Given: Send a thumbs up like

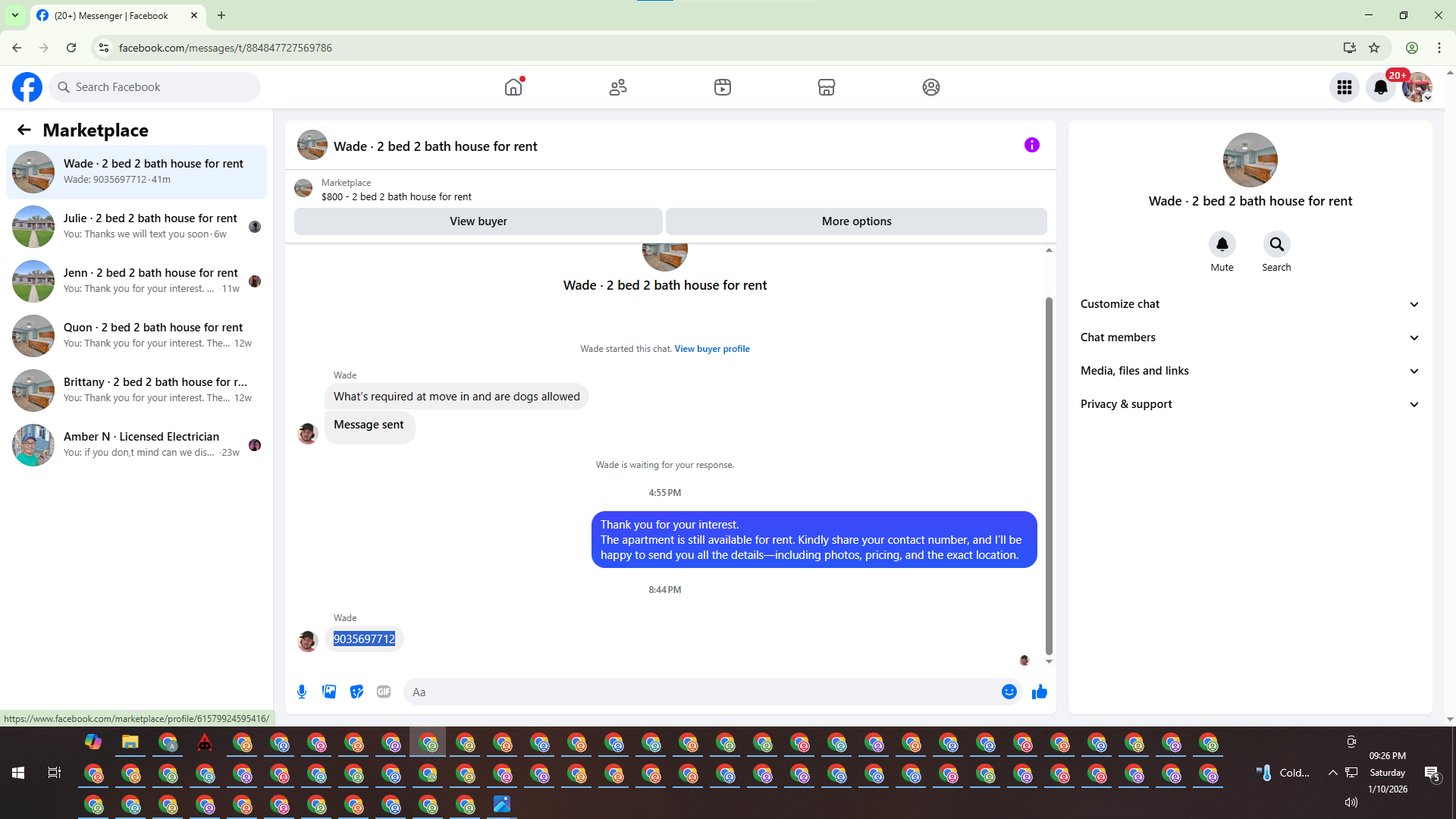Looking at the screenshot, I should [1039, 692].
